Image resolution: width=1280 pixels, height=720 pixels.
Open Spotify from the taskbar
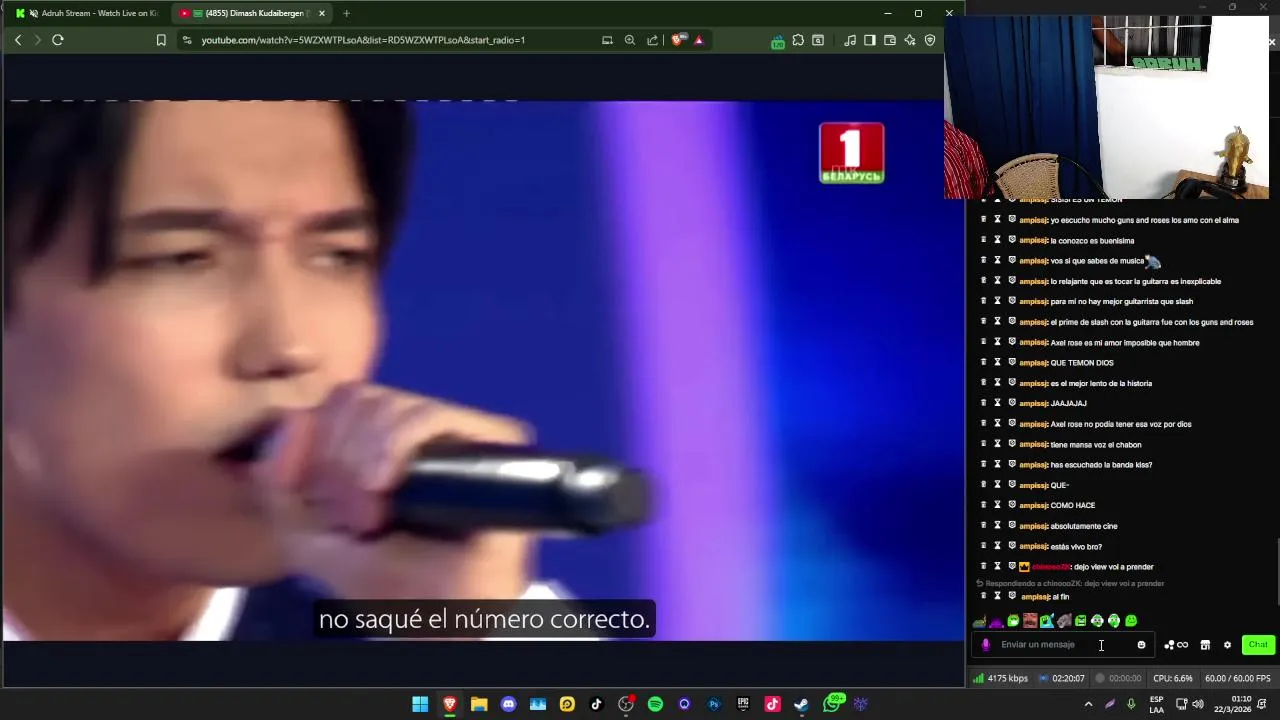coord(655,704)
